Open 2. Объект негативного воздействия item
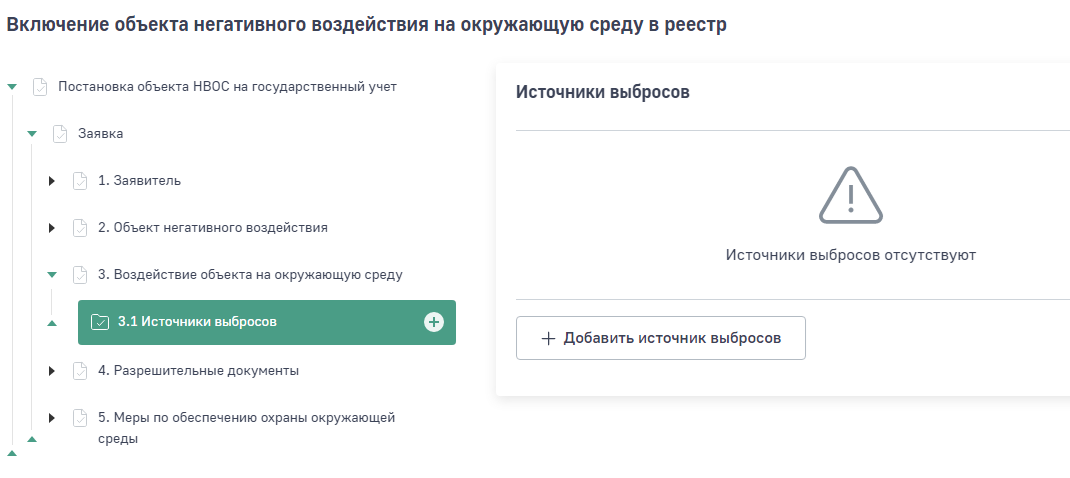1070x478 pixels. coord(212,228)
